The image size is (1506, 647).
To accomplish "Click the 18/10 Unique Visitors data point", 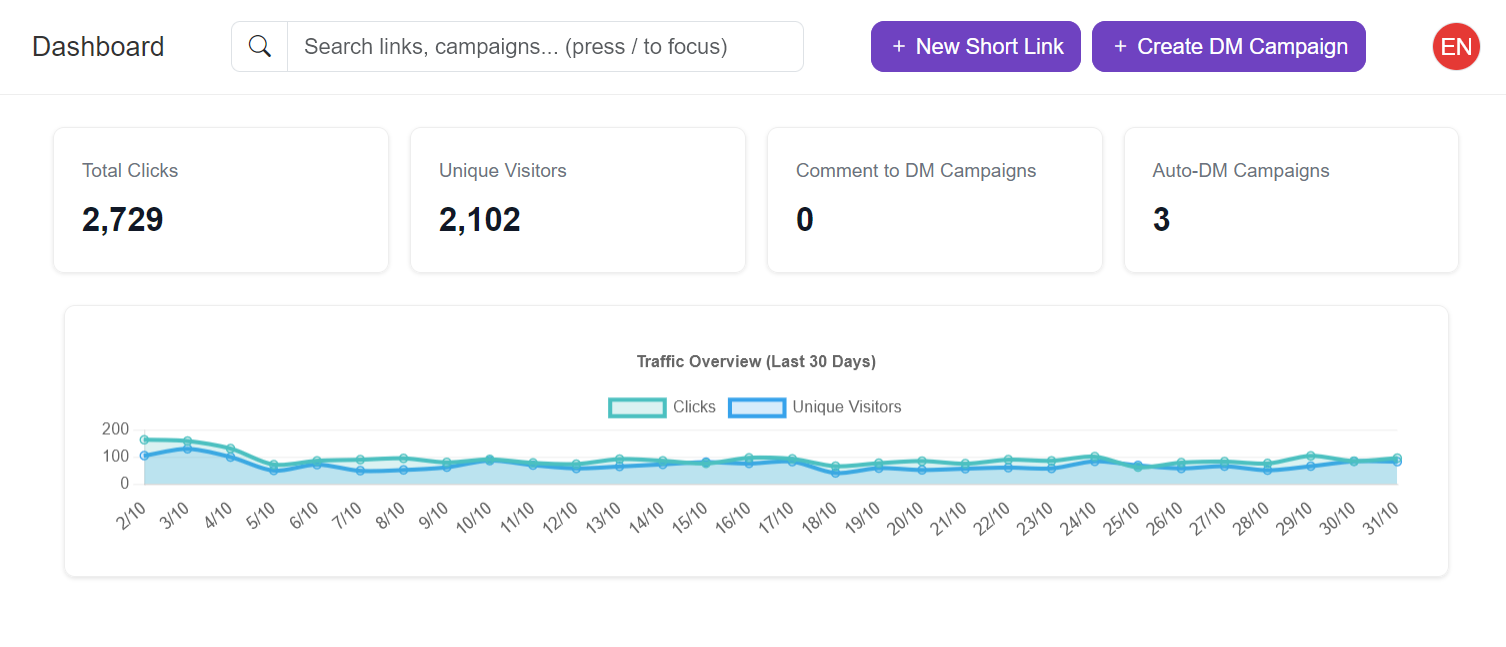I will pyautogui.click(x=835, y=473).
